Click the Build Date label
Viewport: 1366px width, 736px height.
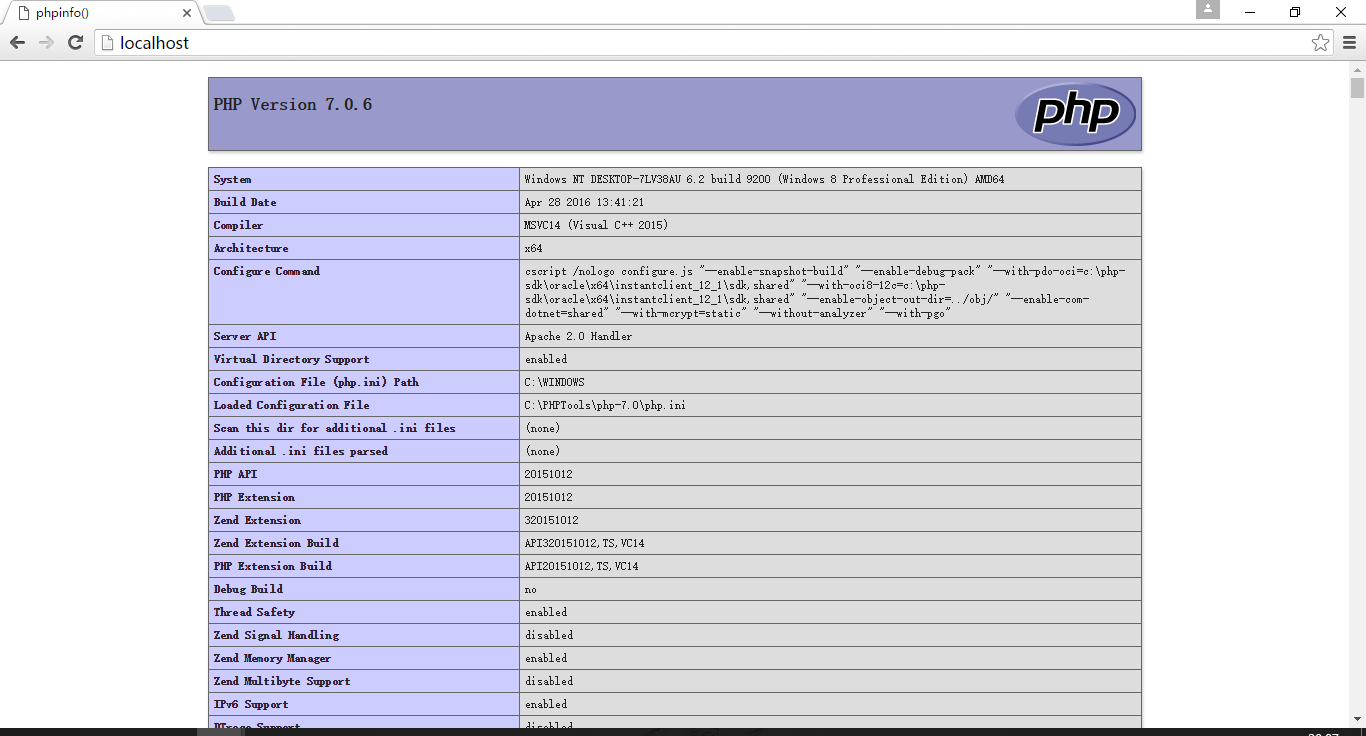click(x=245, y=202)
